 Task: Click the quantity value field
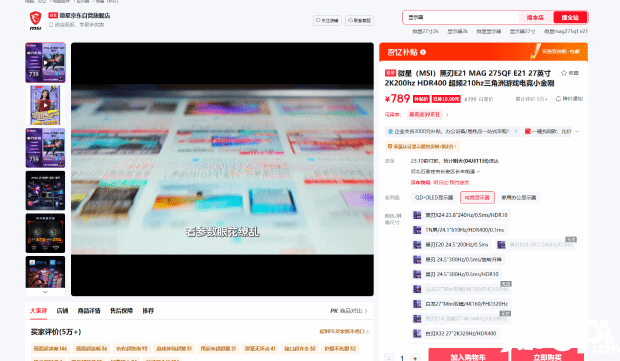[x=402, y=358]
